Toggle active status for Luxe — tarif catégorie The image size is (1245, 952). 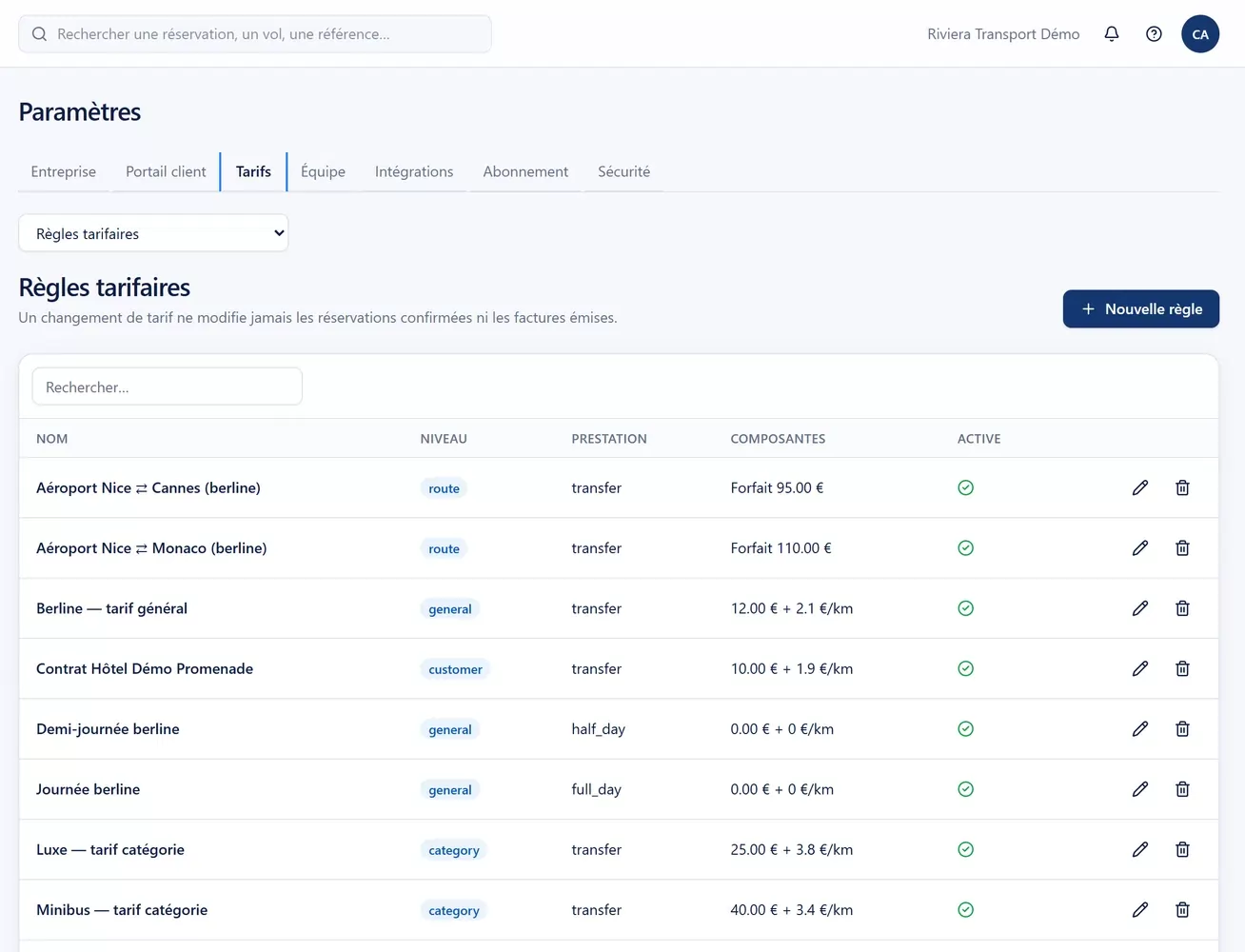click(965, 849)
